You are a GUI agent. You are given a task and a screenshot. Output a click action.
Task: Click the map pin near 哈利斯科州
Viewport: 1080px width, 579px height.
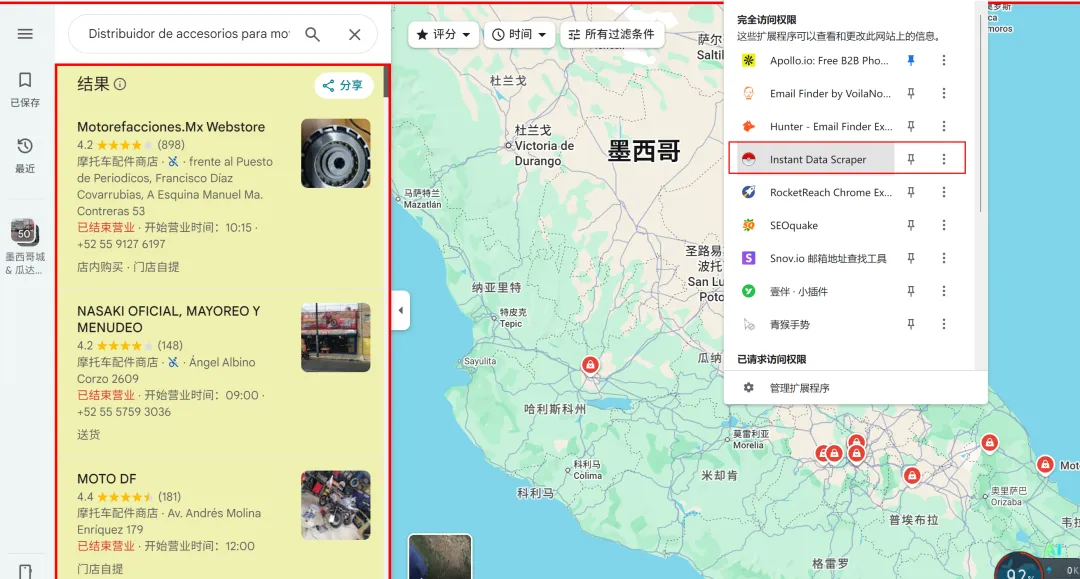pos(590,364)
